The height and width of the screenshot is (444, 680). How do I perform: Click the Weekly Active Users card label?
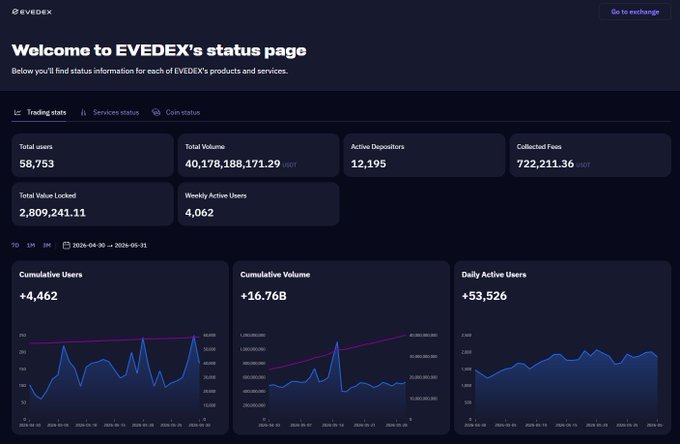coord(216,196)
